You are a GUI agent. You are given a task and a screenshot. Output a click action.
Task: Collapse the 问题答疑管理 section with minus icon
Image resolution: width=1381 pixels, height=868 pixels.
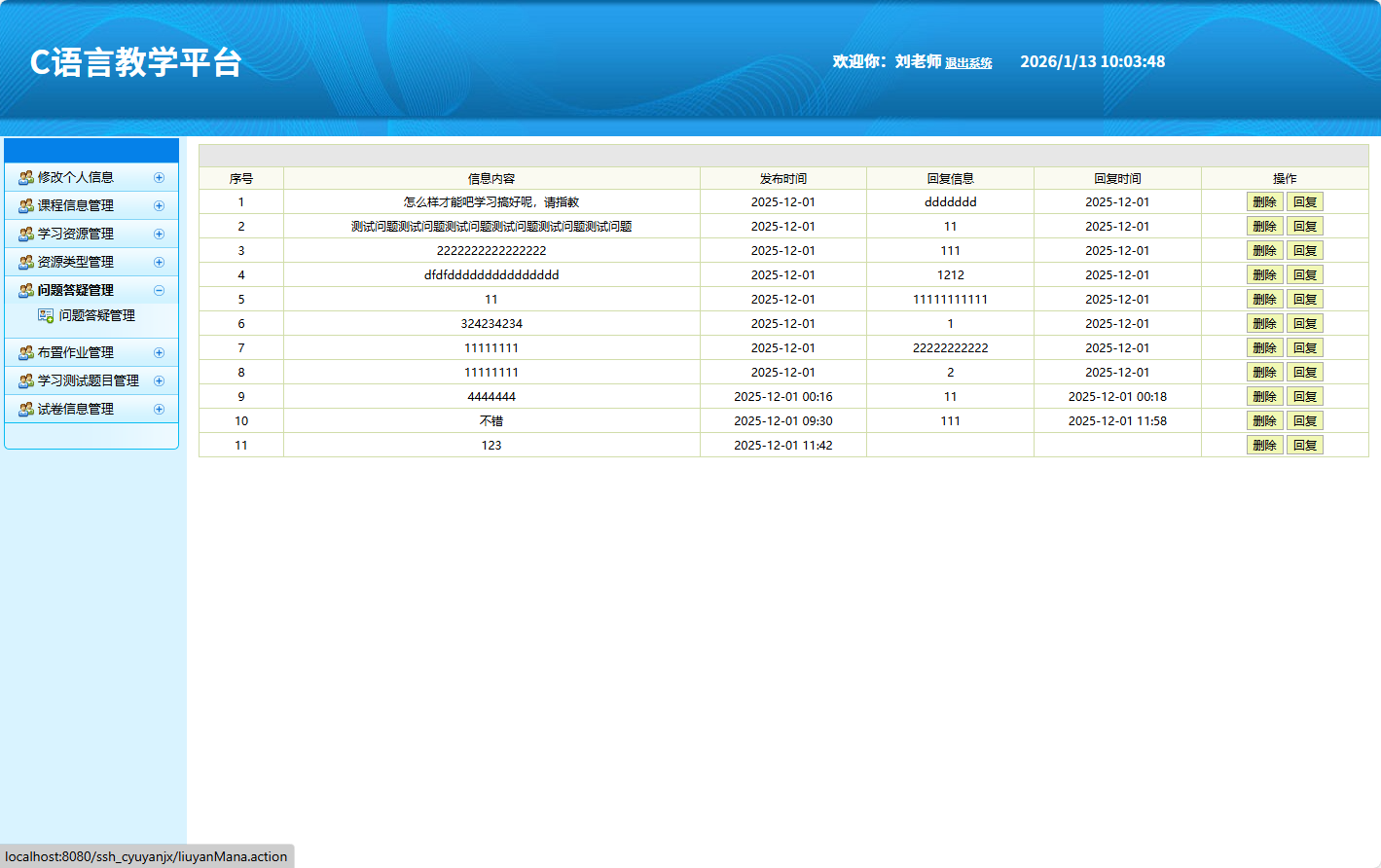coord(159,291)
